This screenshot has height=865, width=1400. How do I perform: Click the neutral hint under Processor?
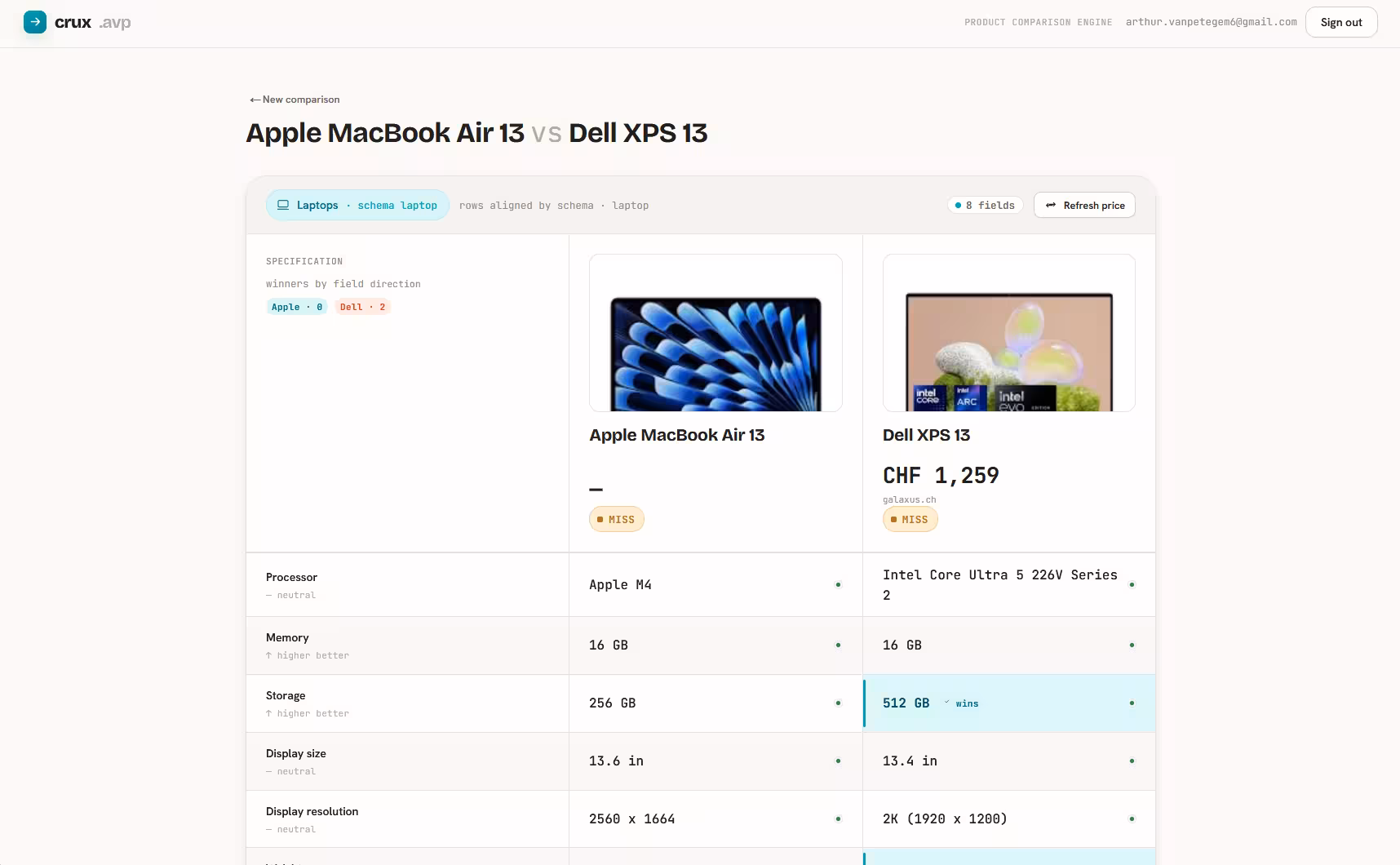click(291, 595)
